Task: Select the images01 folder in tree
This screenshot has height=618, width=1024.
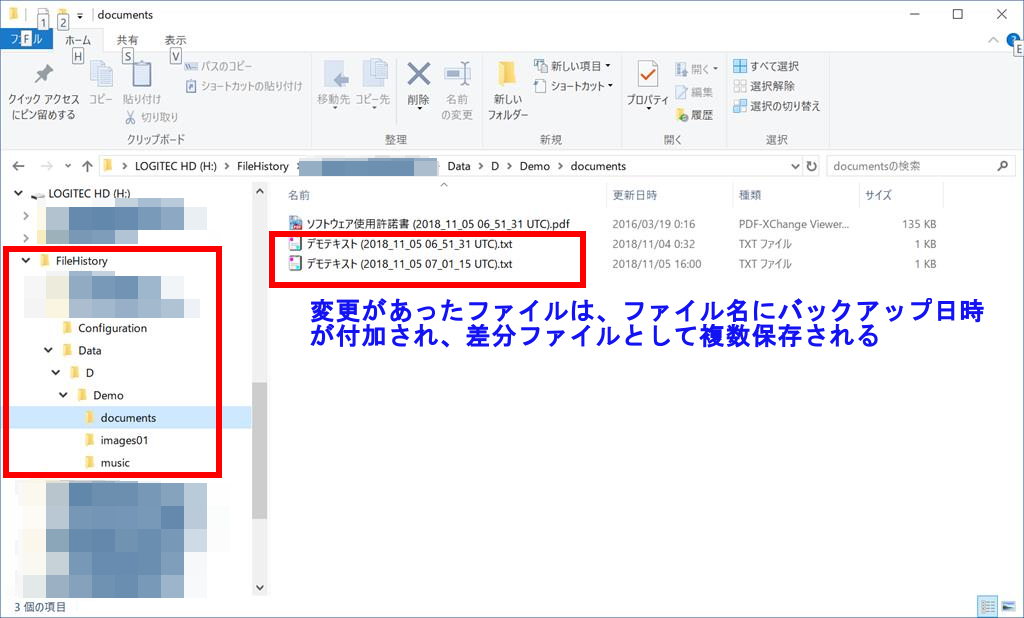Action: pyautogui.click(x=124, y=440)
